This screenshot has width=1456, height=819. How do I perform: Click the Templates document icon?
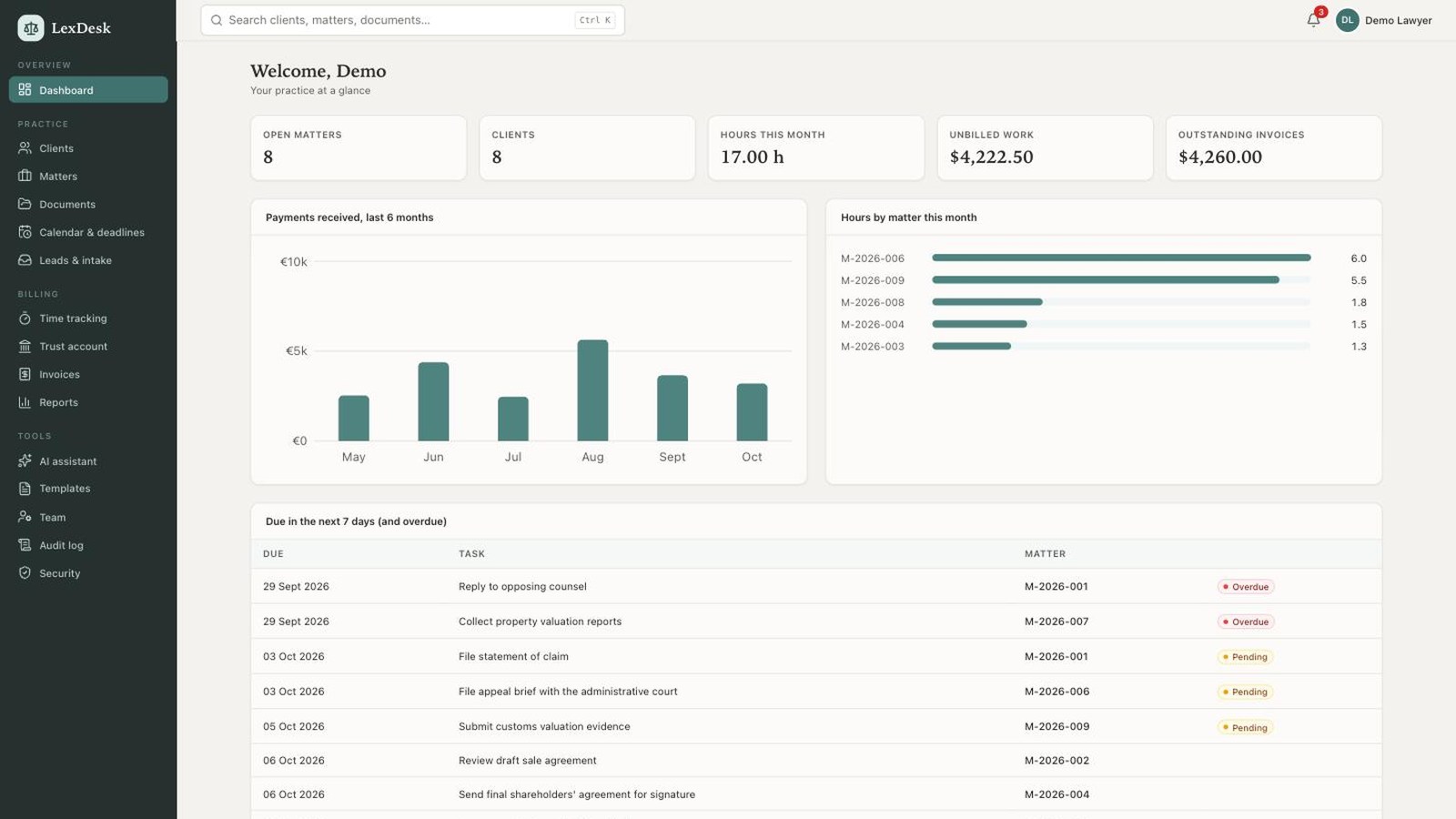25,489
